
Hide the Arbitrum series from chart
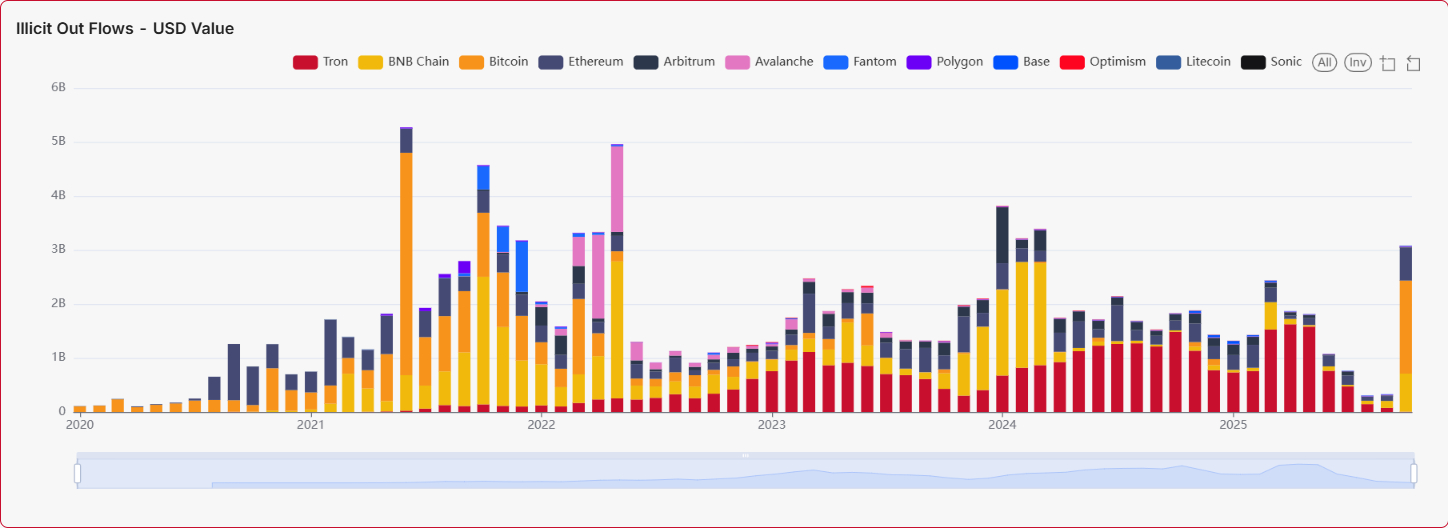click(x=674, y=62)
